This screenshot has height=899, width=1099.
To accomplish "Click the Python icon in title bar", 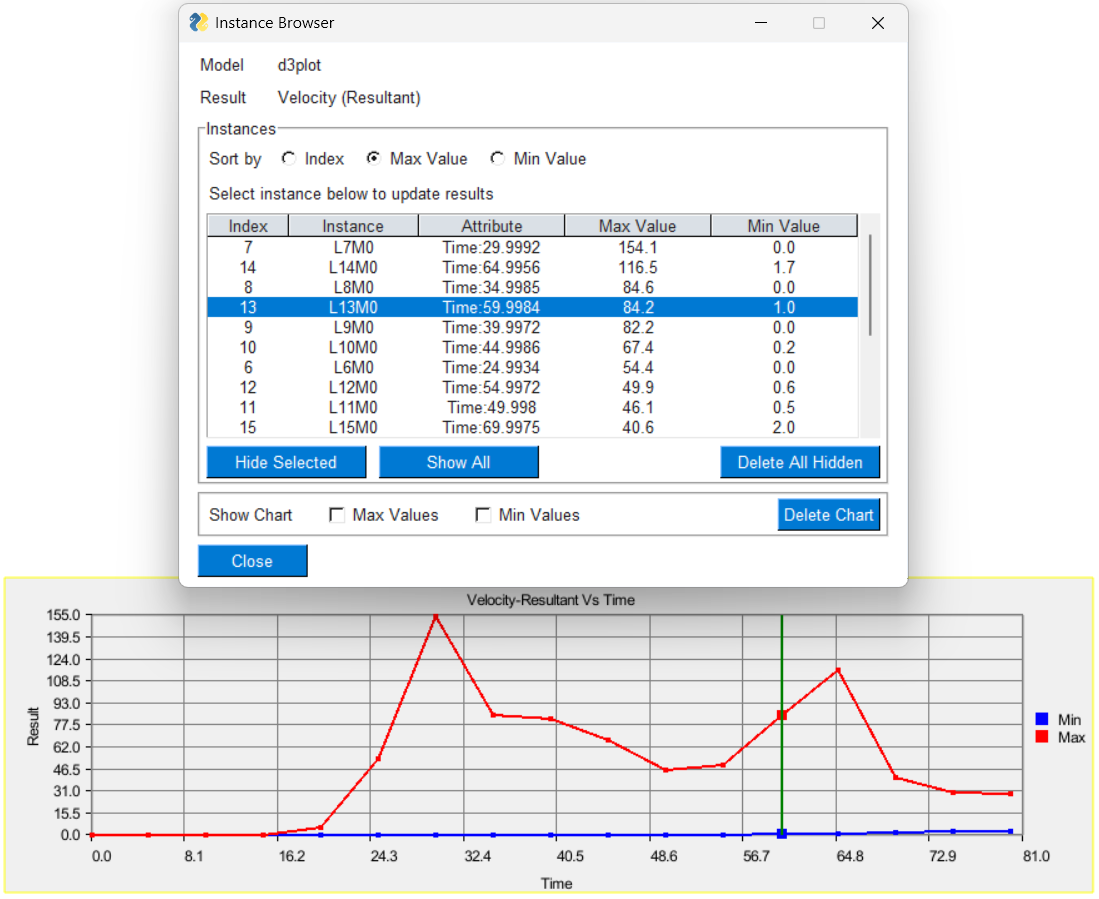I will 198,23.
